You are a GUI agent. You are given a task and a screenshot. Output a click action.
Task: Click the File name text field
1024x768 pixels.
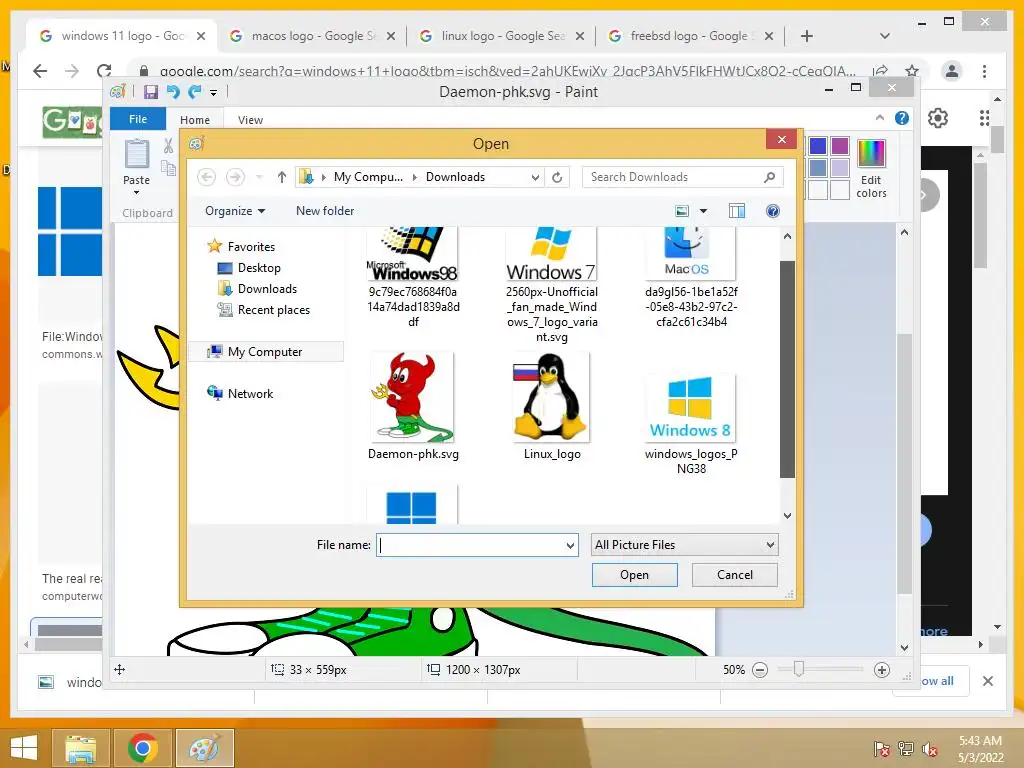[472, 545]
